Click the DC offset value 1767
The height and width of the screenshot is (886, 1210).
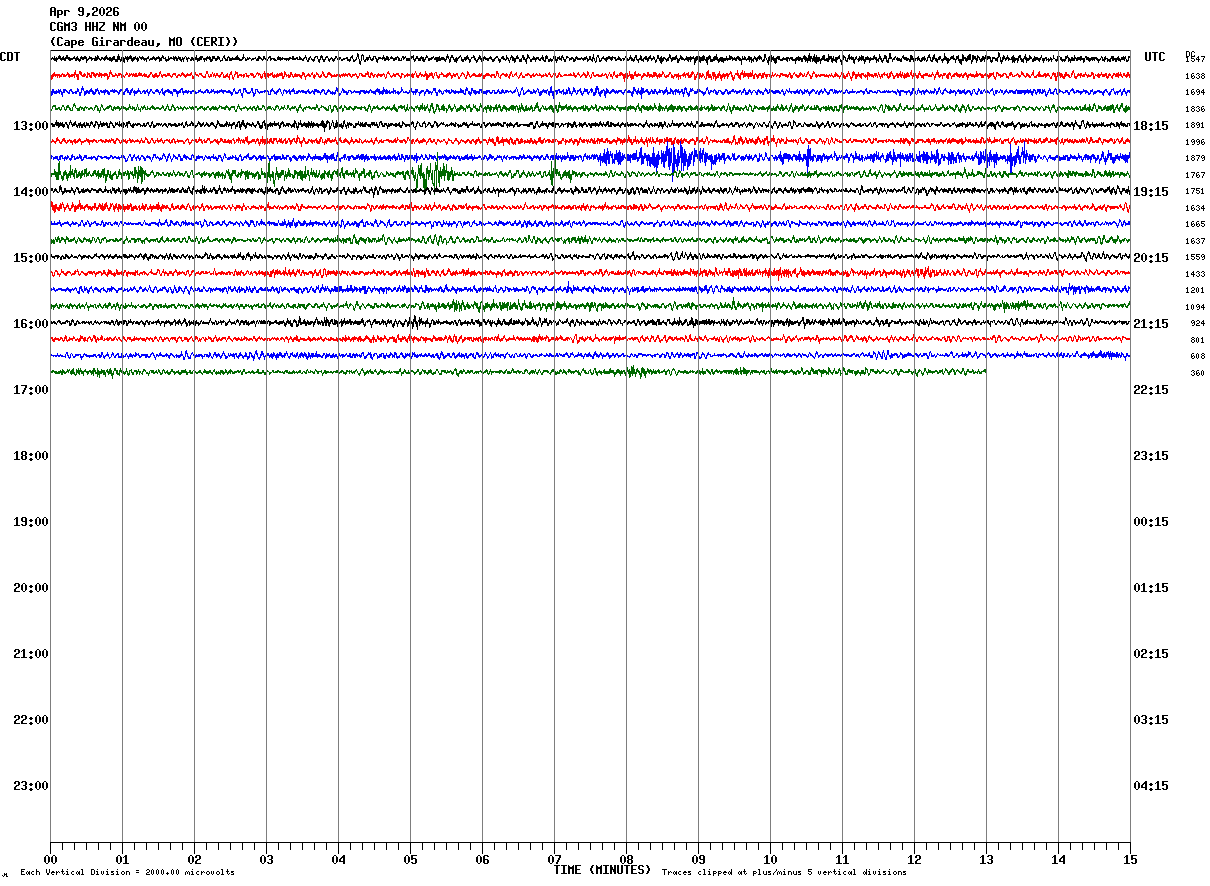tap(1195, 175)
